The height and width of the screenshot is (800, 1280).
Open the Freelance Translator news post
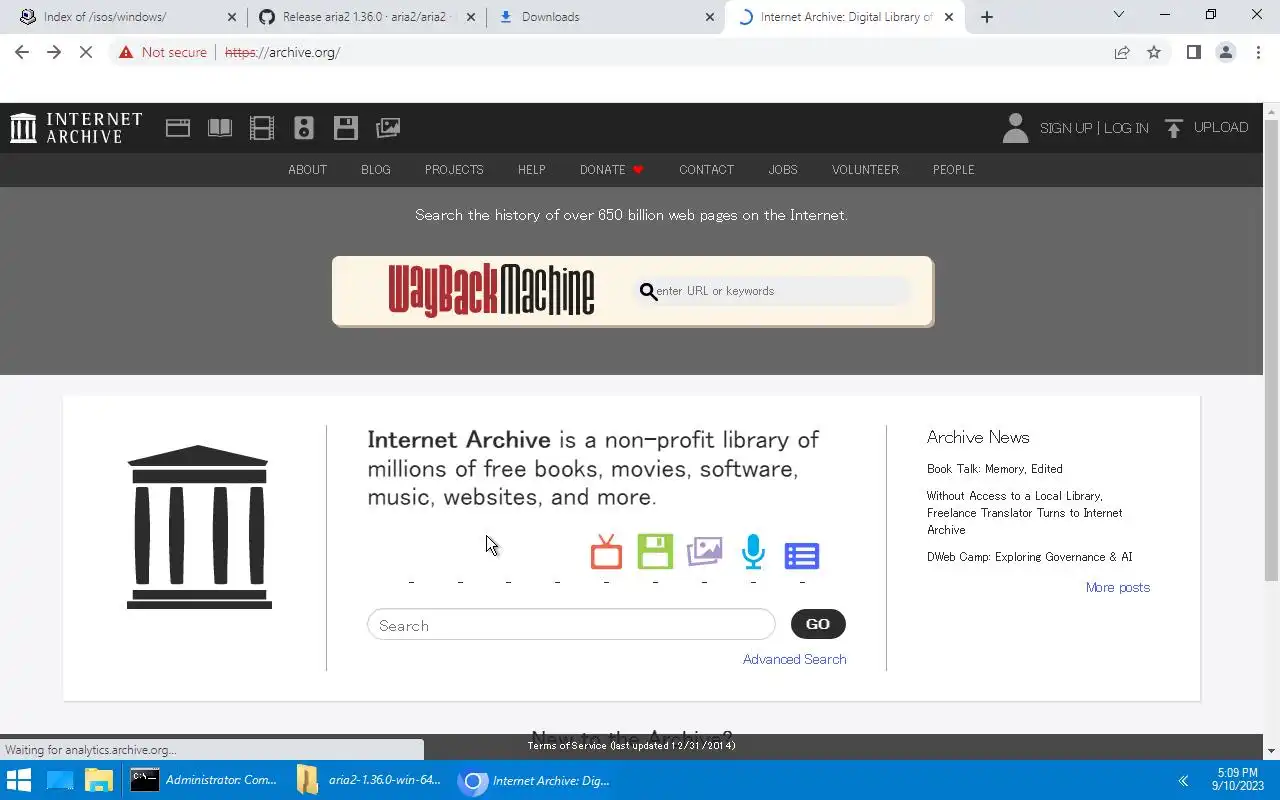click(x=1024, y=513)
